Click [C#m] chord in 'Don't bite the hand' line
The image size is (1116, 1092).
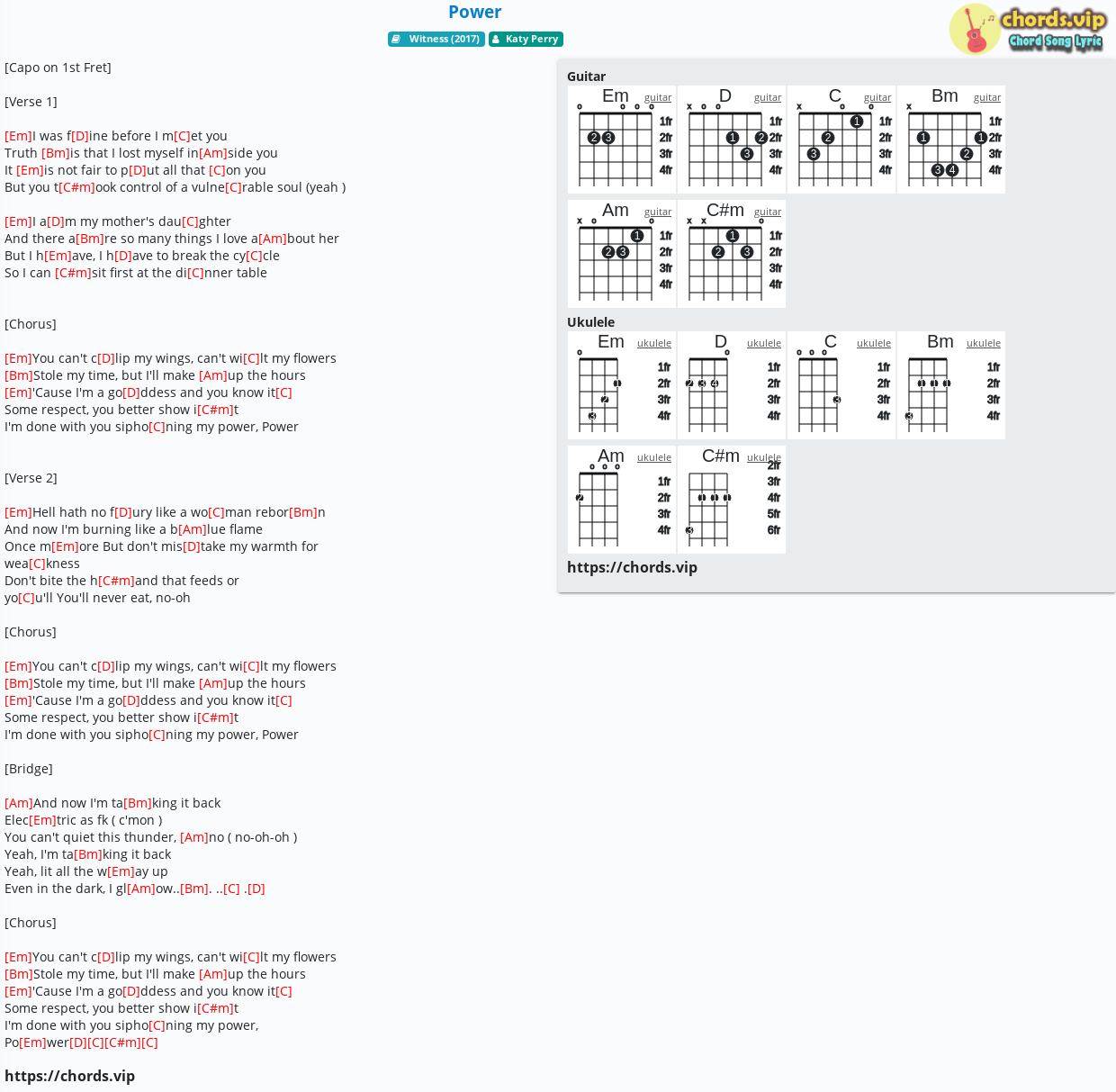(116, 581)
